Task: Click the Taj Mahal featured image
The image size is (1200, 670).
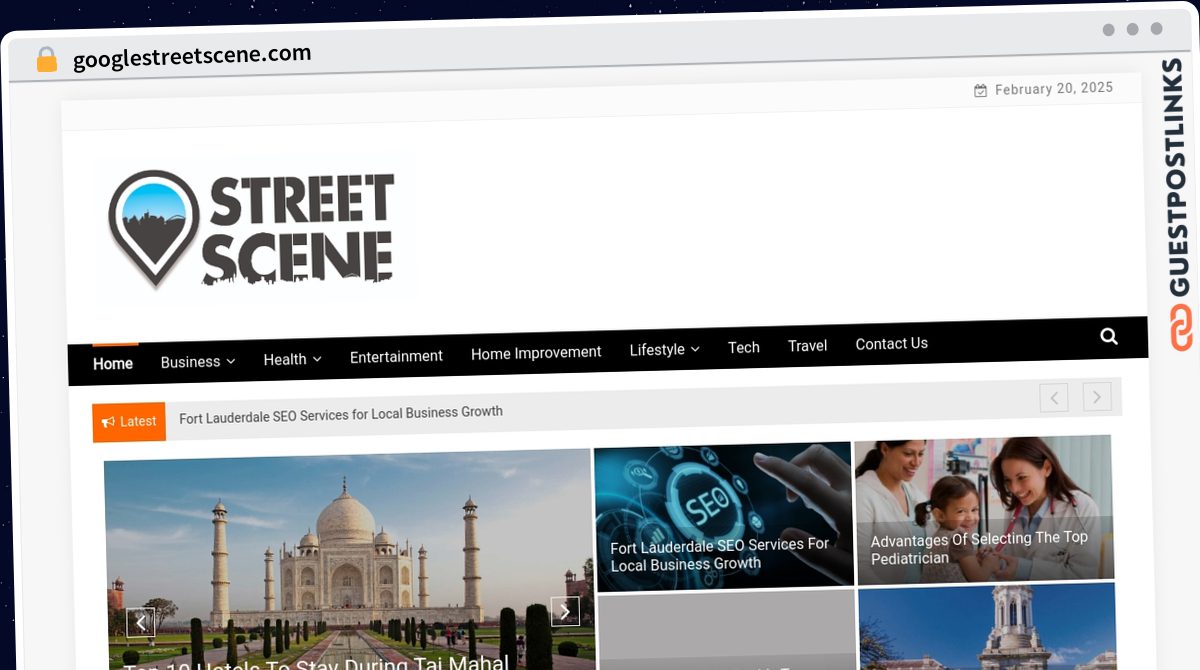Action: (x=347, y=560)
